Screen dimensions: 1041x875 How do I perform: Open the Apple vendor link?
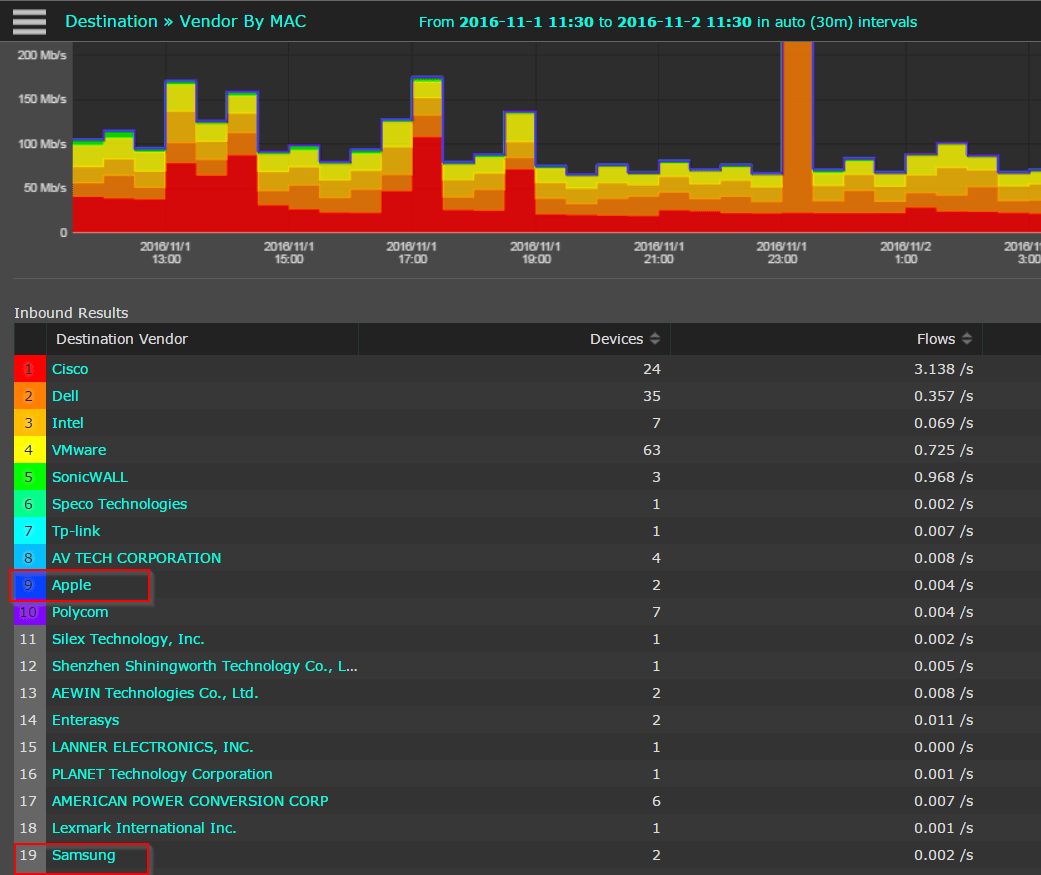pos(72,585)
